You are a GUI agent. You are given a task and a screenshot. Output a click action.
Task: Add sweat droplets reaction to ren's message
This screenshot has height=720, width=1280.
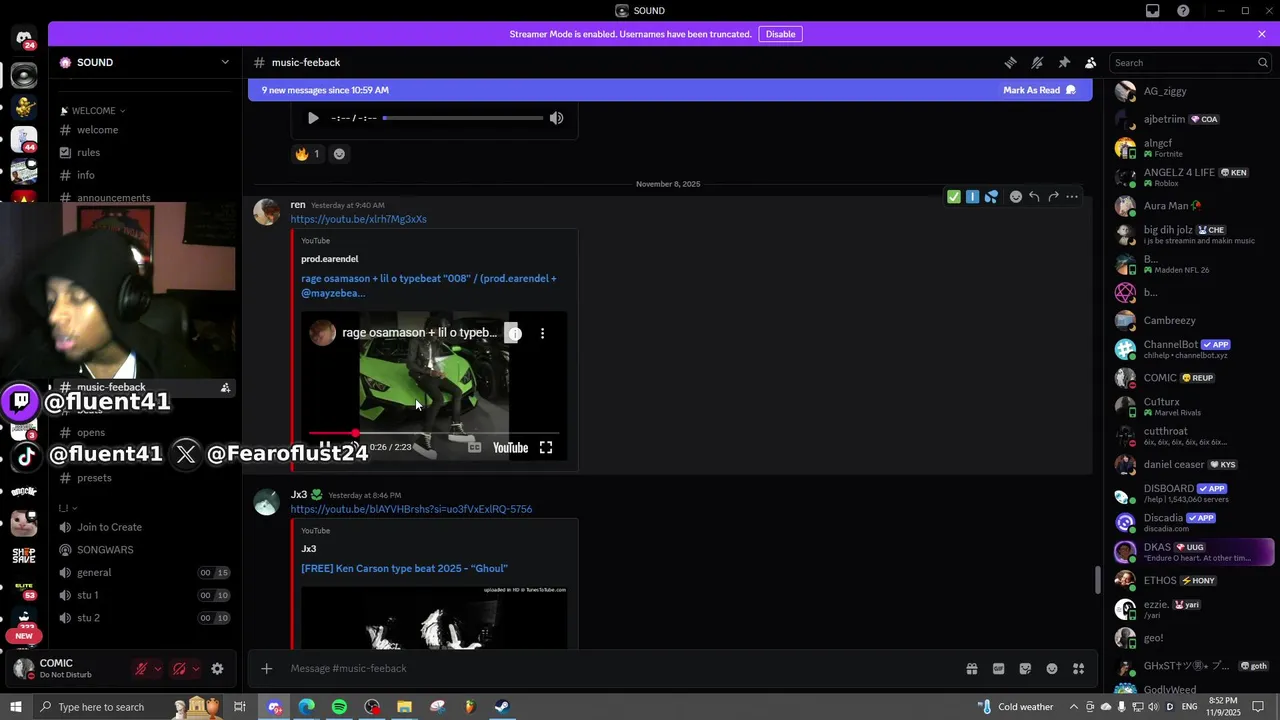991,196
